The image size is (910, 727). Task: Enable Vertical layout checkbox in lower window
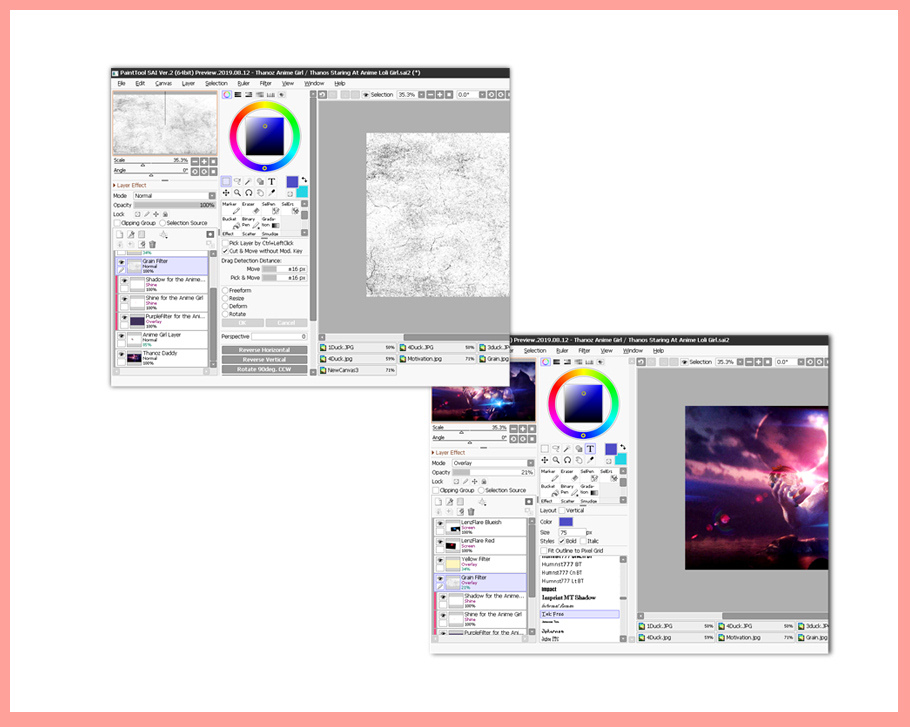(x=562, y=510)
